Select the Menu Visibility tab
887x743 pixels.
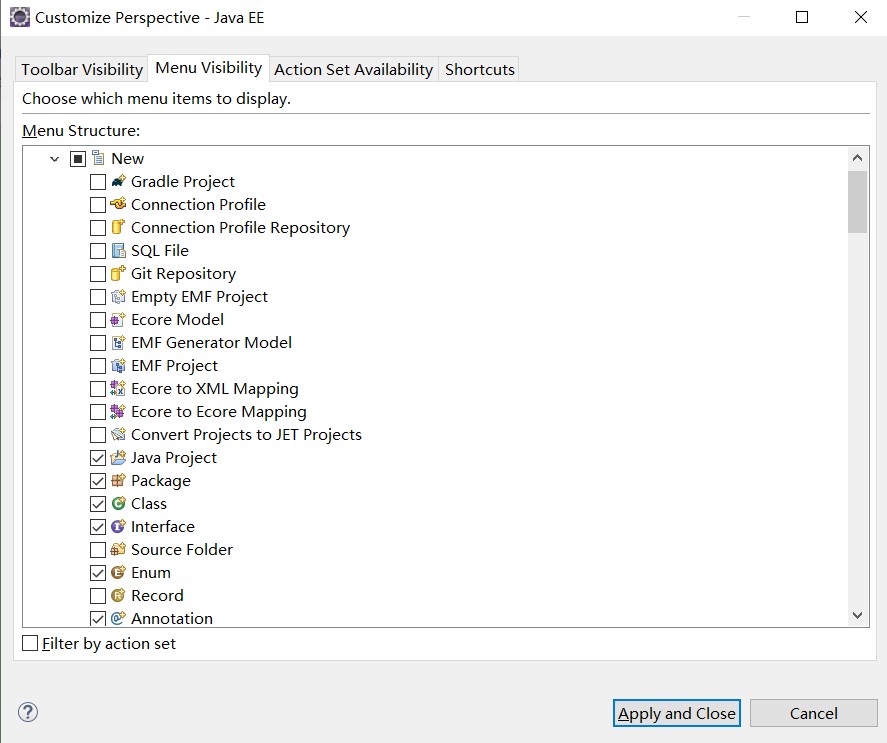pos(209,68)
